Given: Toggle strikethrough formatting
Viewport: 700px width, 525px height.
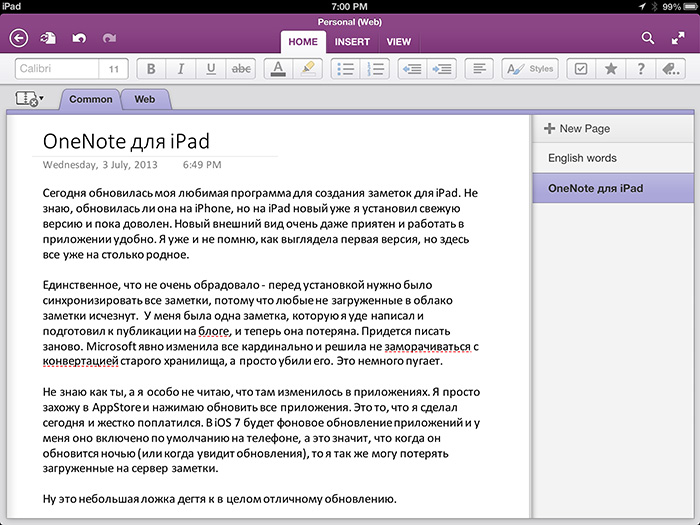Looking at the screenshot, I should [x=241, y=69].
